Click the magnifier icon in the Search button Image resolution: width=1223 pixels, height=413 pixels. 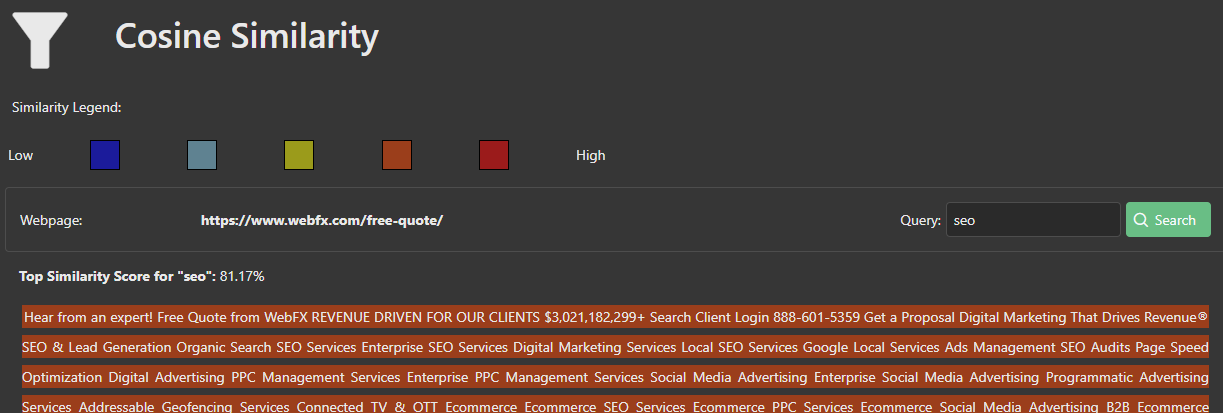pos(1141,220)
